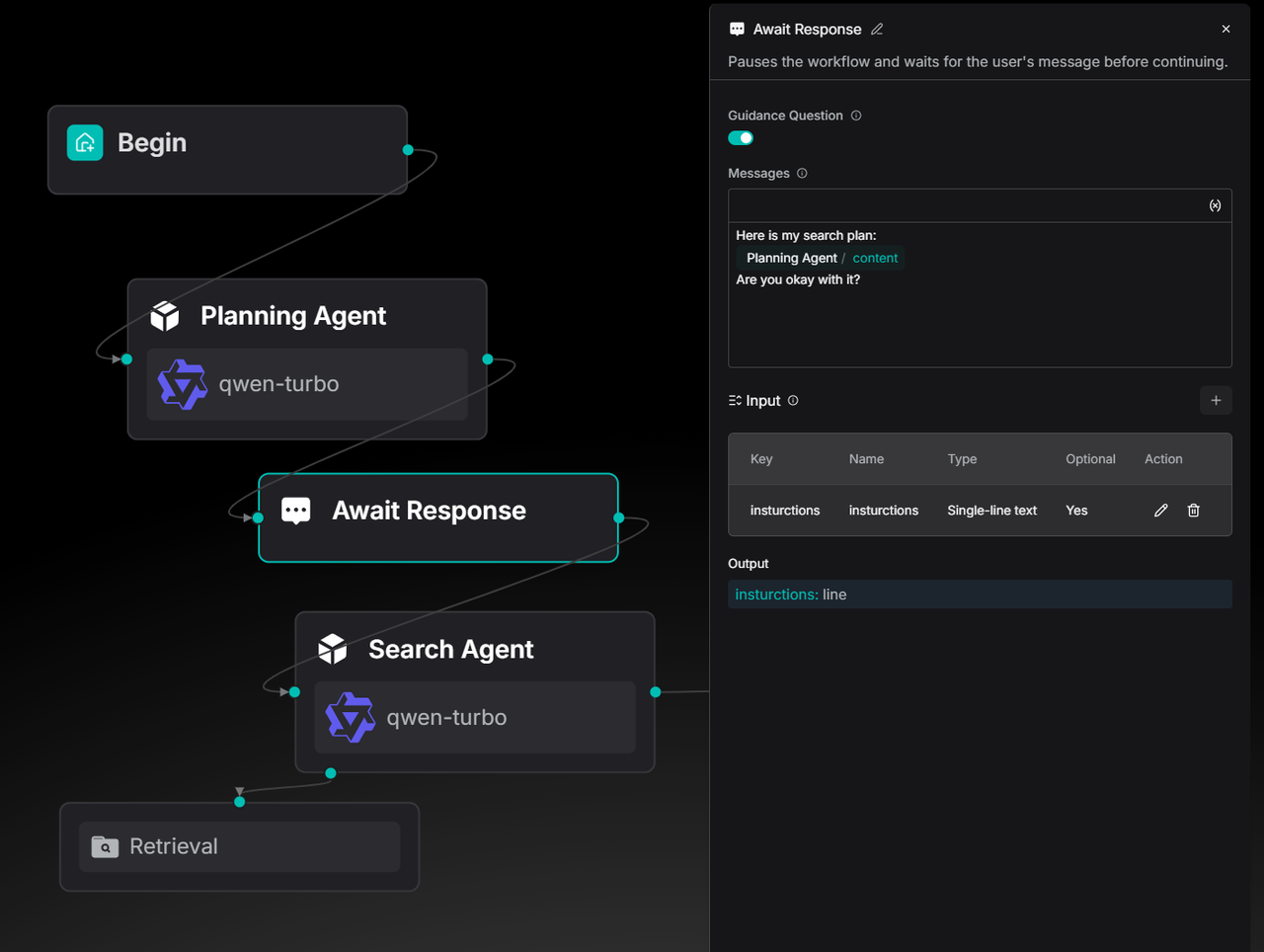
Task: Edit the Await Response title with pencil icon
Action: (877, 30)
